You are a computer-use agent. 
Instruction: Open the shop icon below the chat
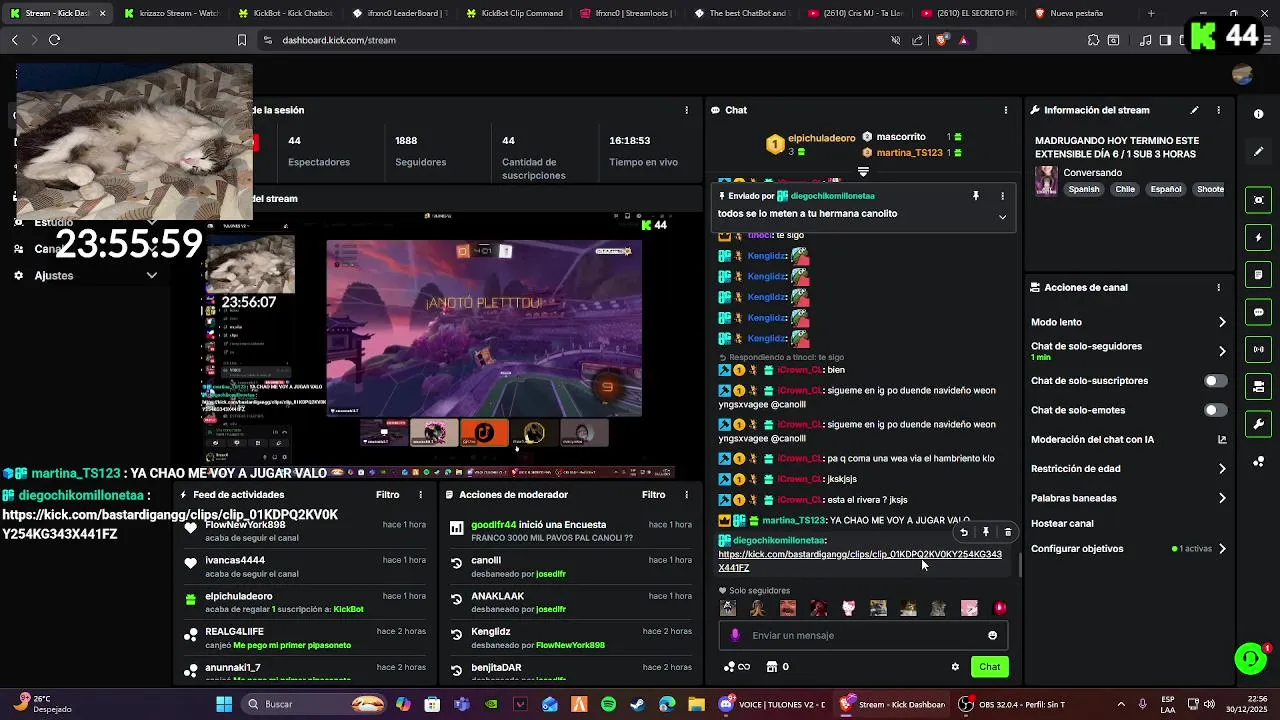coord(772,667)
